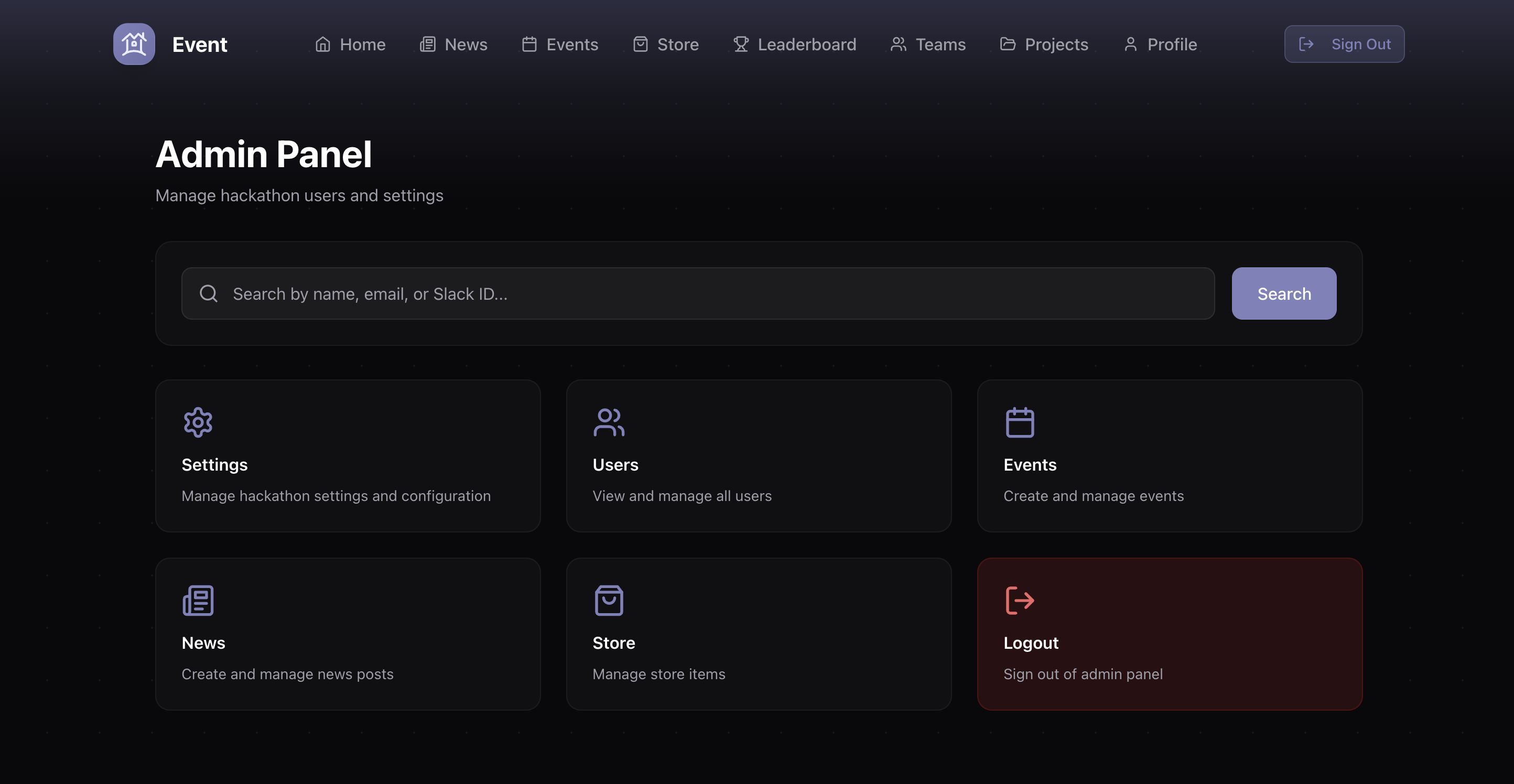Image resolution: width=1514 pixels, height=784 pixels.
Task: Click the red logout arrow icon
Action: pyautogui.click(x=1020, y=600)
